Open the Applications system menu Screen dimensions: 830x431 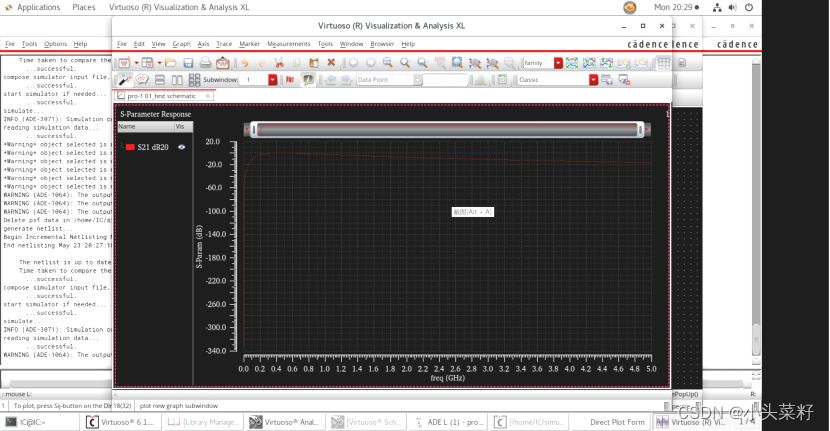[x=38, y=7]
